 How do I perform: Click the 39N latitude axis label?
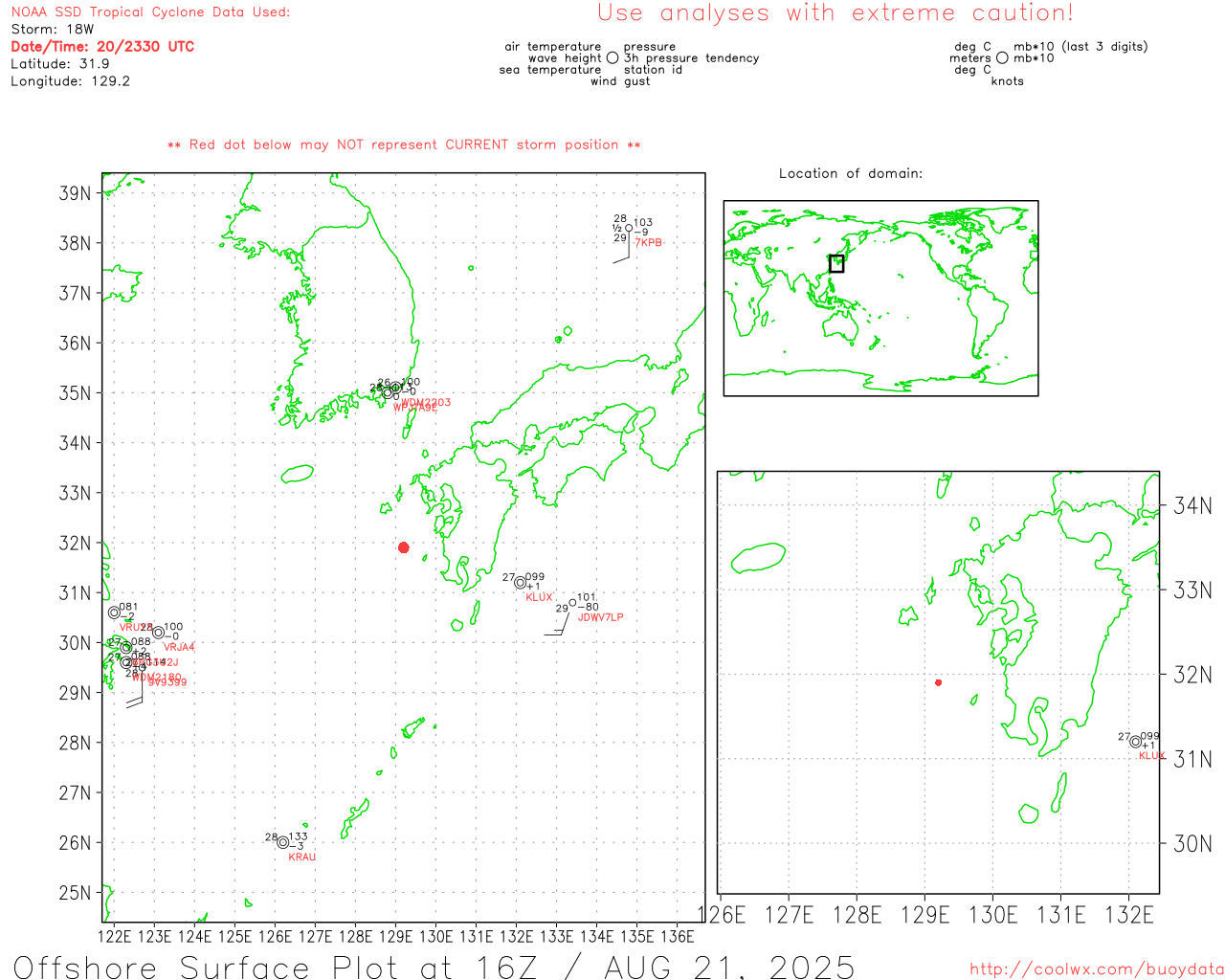point(75,193)
